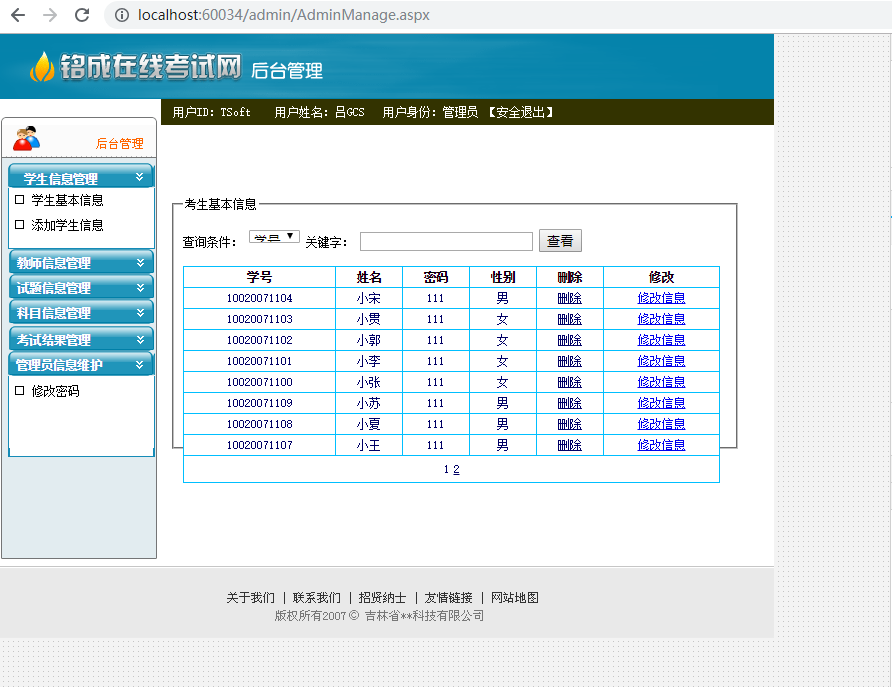The width and height of the screenshot is (892, 687).
Task: Delete student 10020071103 小贯
Action: [x=569, y=319]
